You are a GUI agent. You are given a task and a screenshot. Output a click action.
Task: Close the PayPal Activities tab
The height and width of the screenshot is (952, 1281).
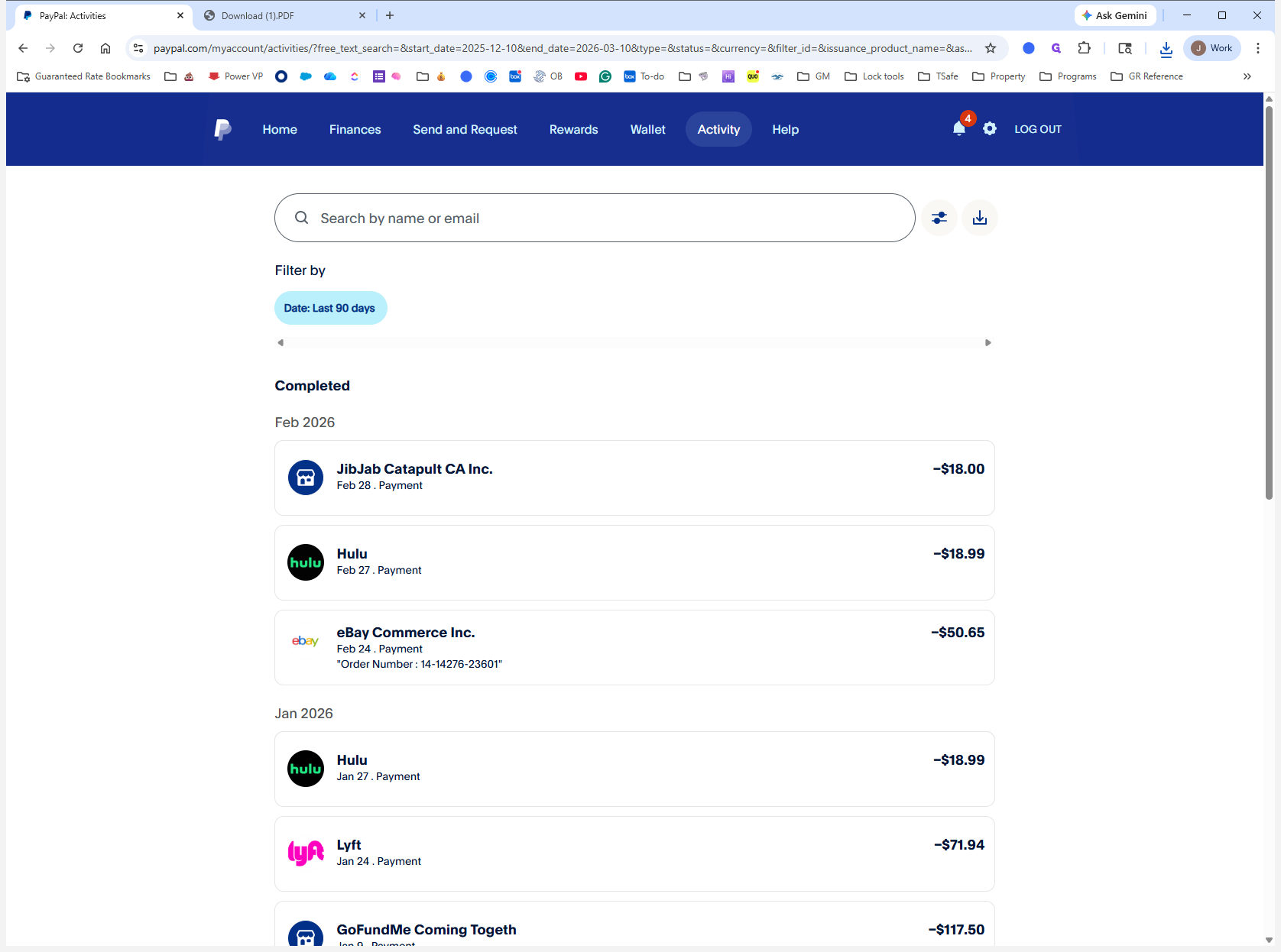click(180, 15)
